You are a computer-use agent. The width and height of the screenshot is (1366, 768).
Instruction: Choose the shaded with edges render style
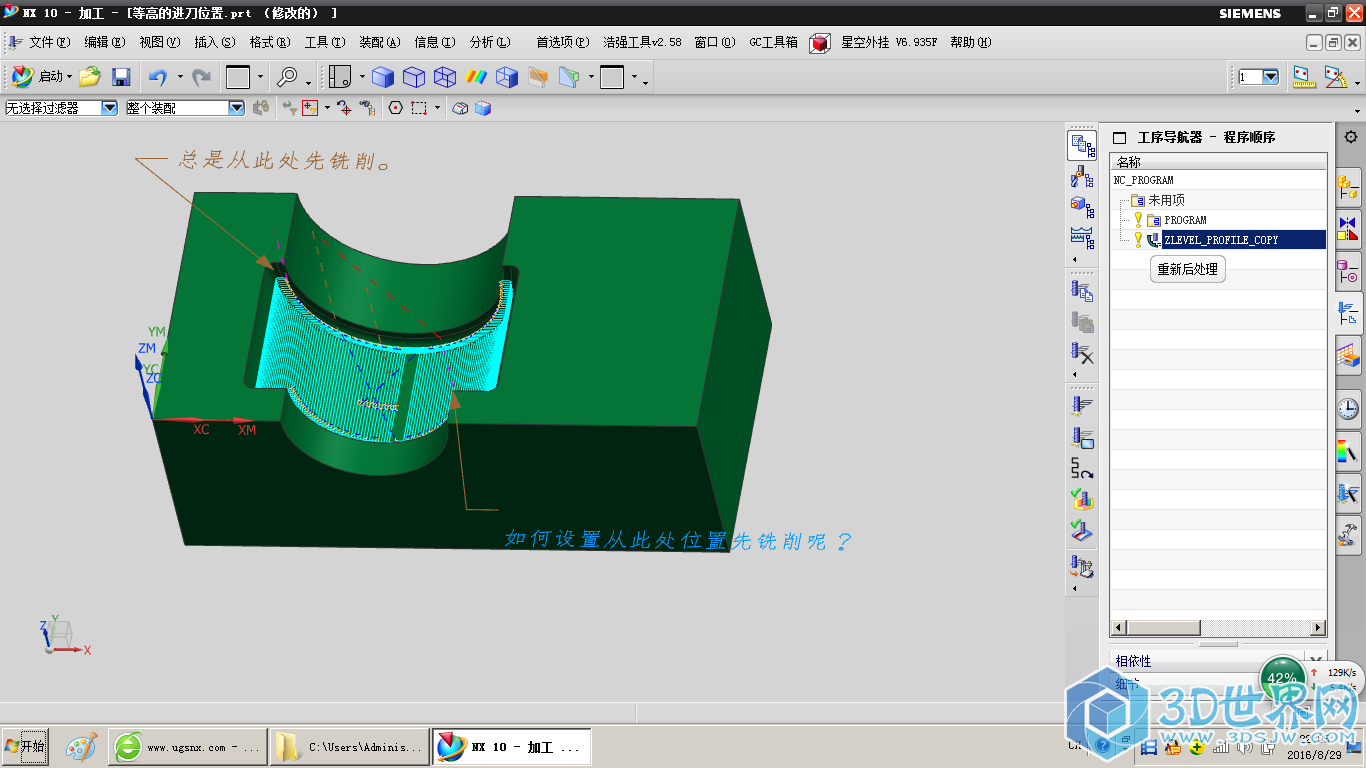tap(382, 76)
